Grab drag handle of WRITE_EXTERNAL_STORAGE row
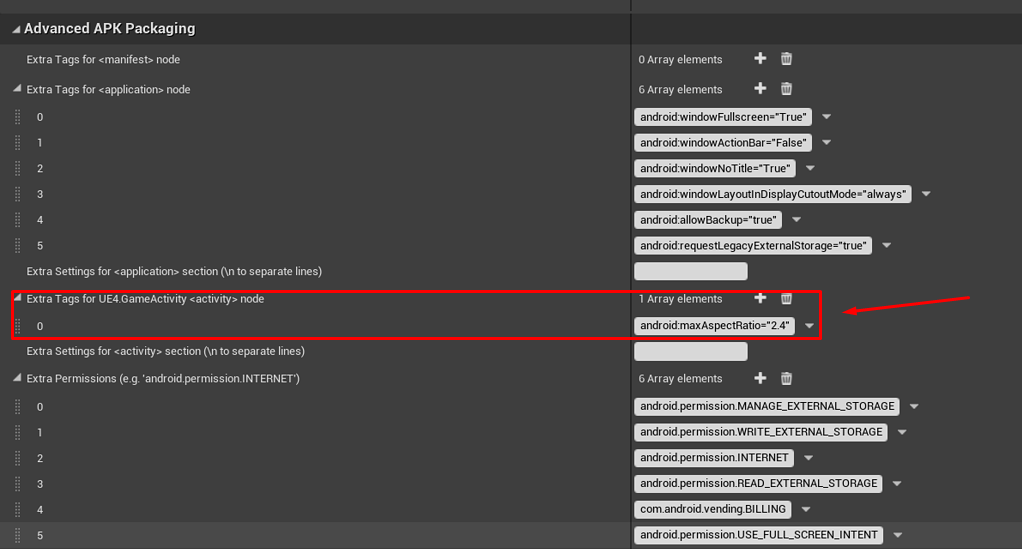This screenshot has height=549, width=1022. (x=18, y=432)
